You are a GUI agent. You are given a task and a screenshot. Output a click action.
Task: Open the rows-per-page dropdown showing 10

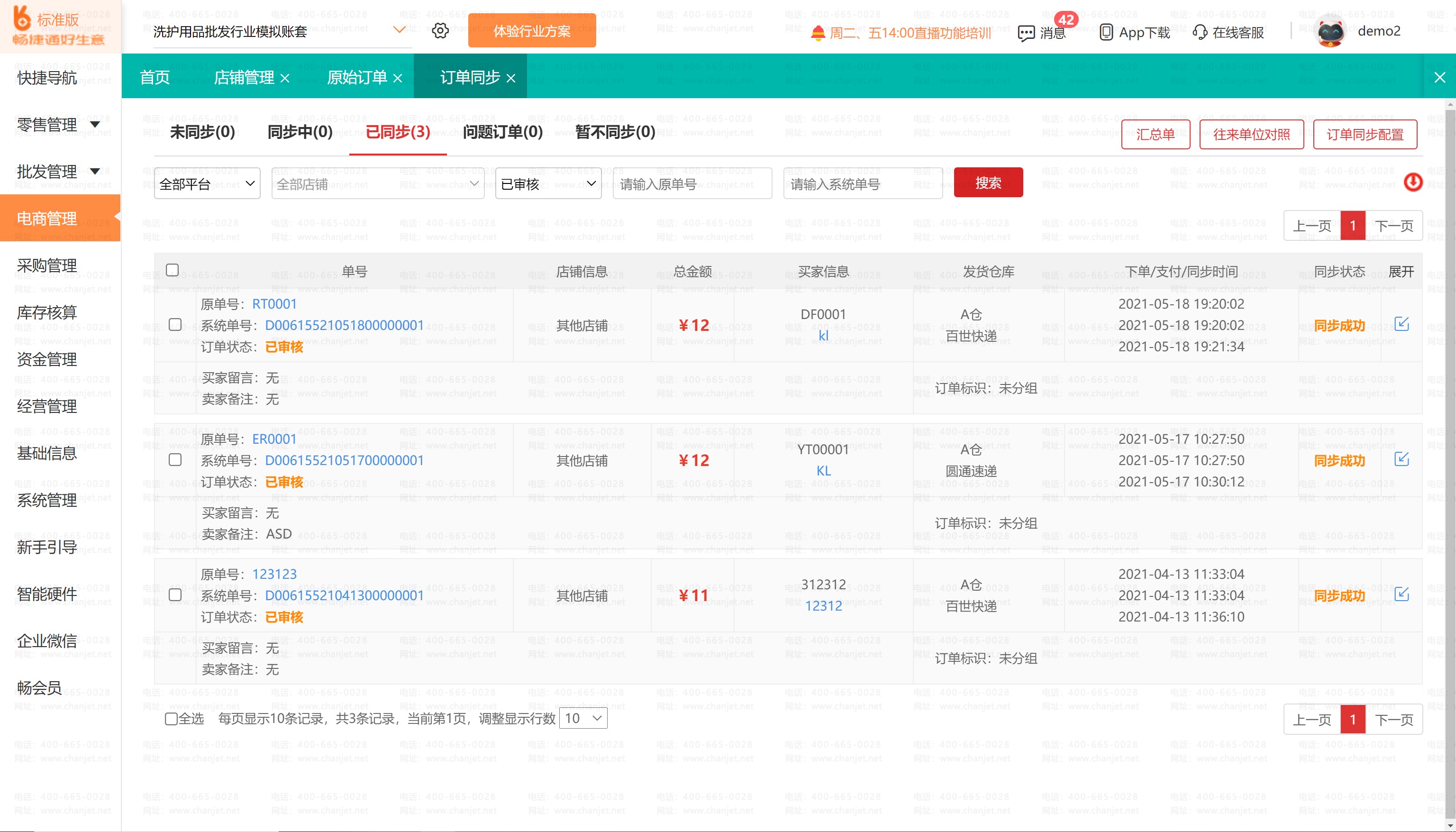point(583,718)
